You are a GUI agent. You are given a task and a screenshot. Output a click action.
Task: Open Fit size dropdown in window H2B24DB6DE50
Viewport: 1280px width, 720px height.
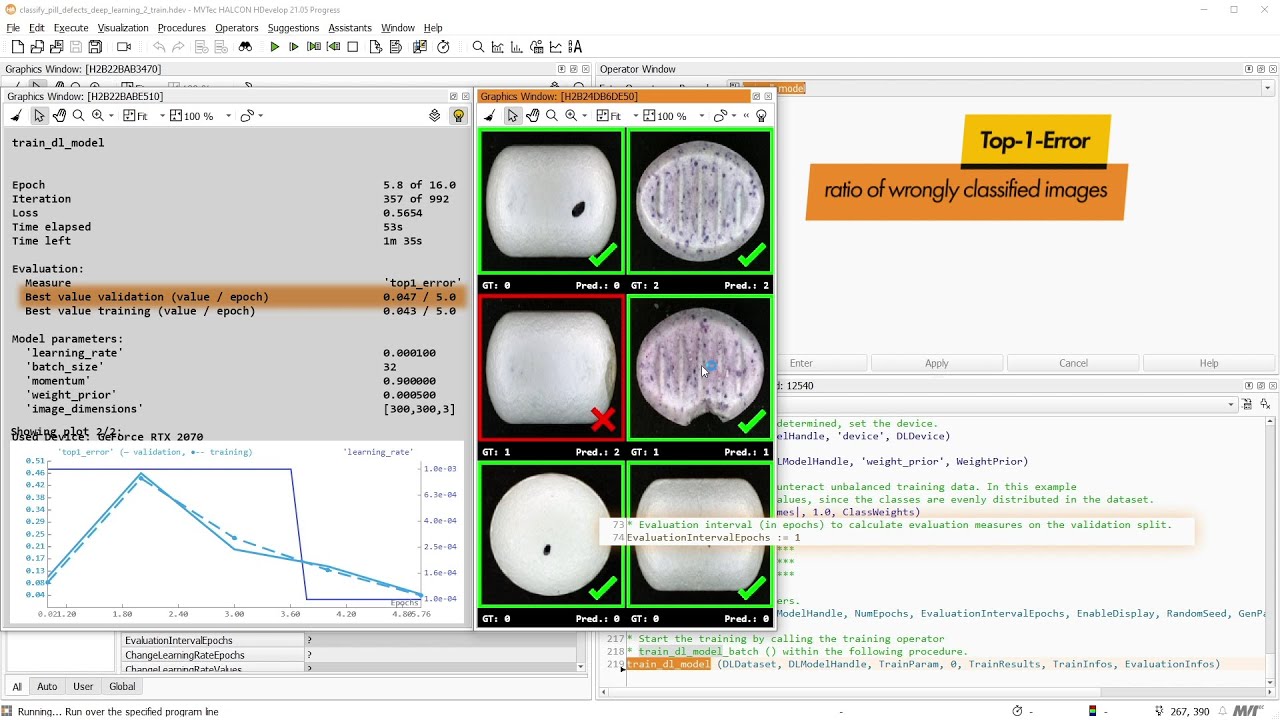(635, 116)
